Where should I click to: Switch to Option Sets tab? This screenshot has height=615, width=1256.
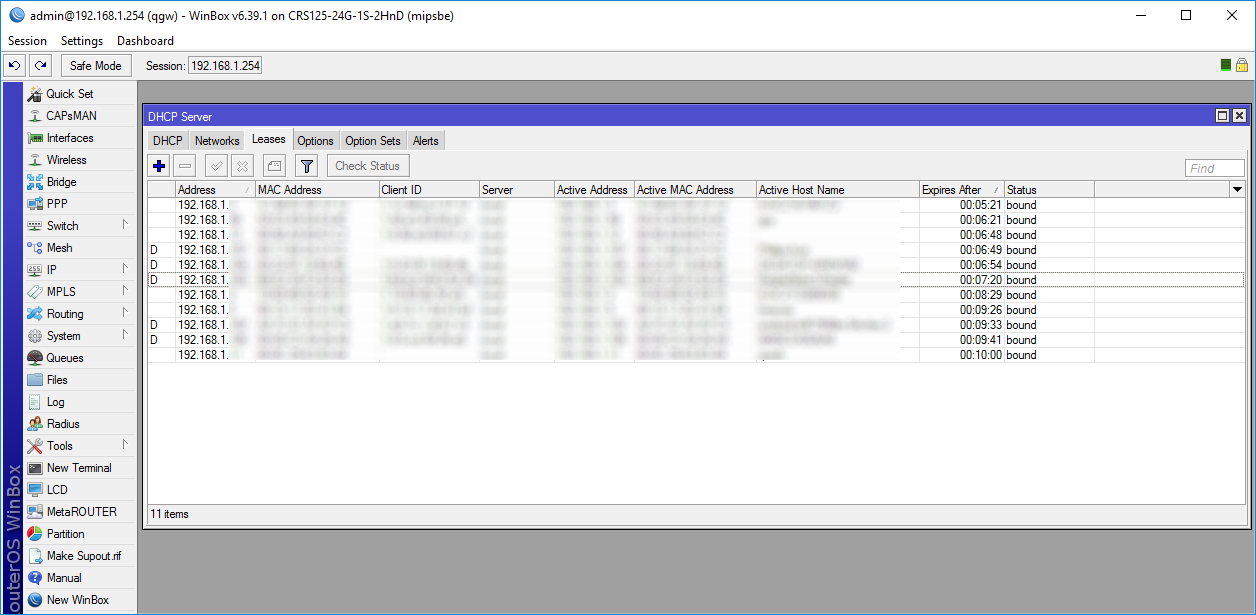(373, 141)
